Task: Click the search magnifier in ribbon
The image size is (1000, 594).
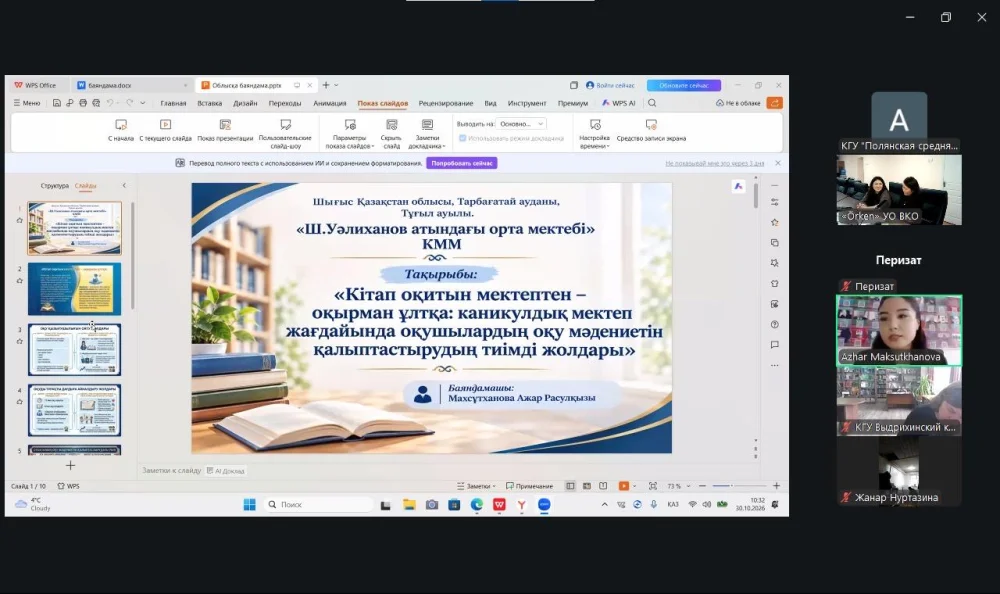Action: pos(652,103)
